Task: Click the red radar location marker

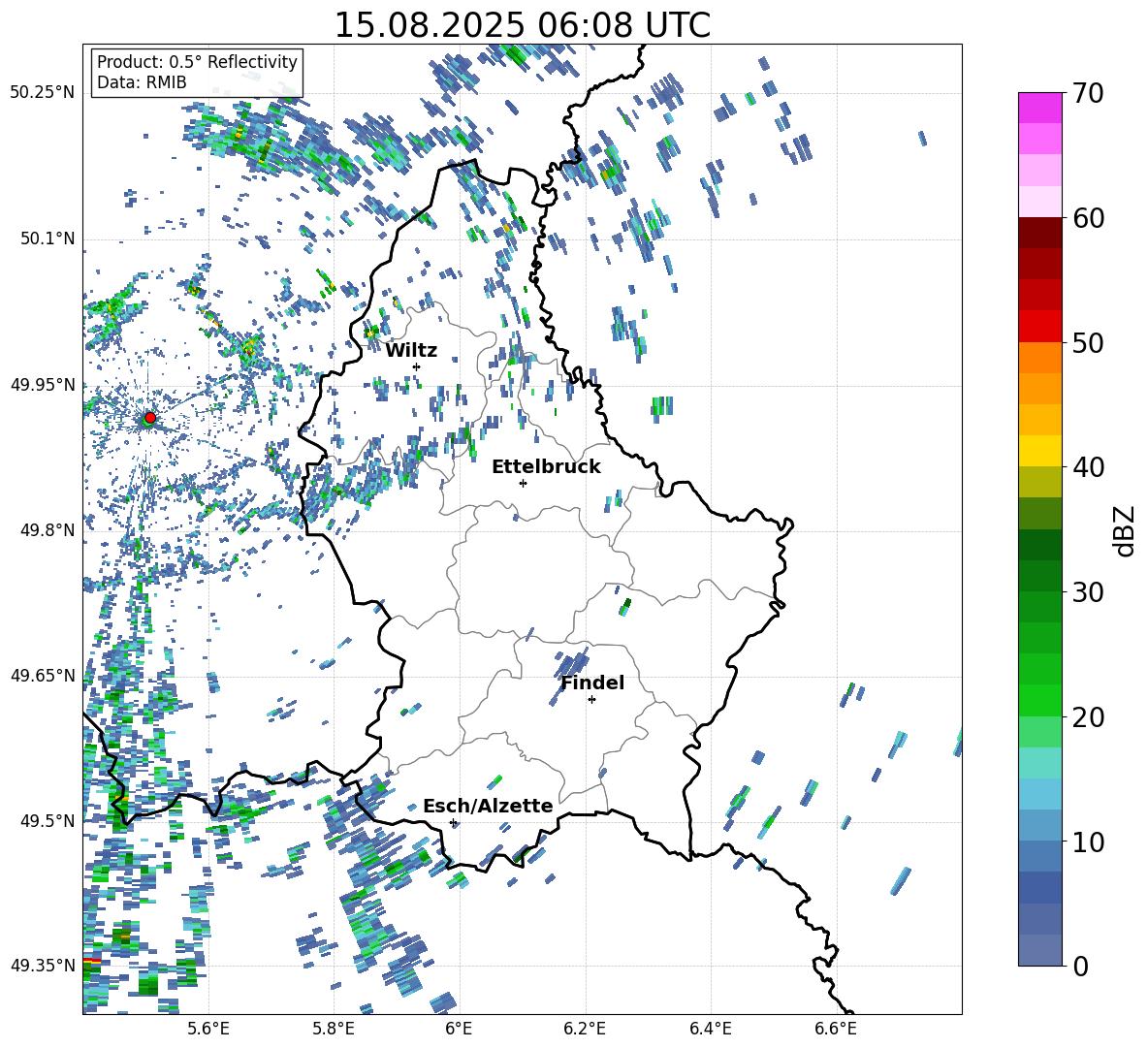Action: coord(150,418)
